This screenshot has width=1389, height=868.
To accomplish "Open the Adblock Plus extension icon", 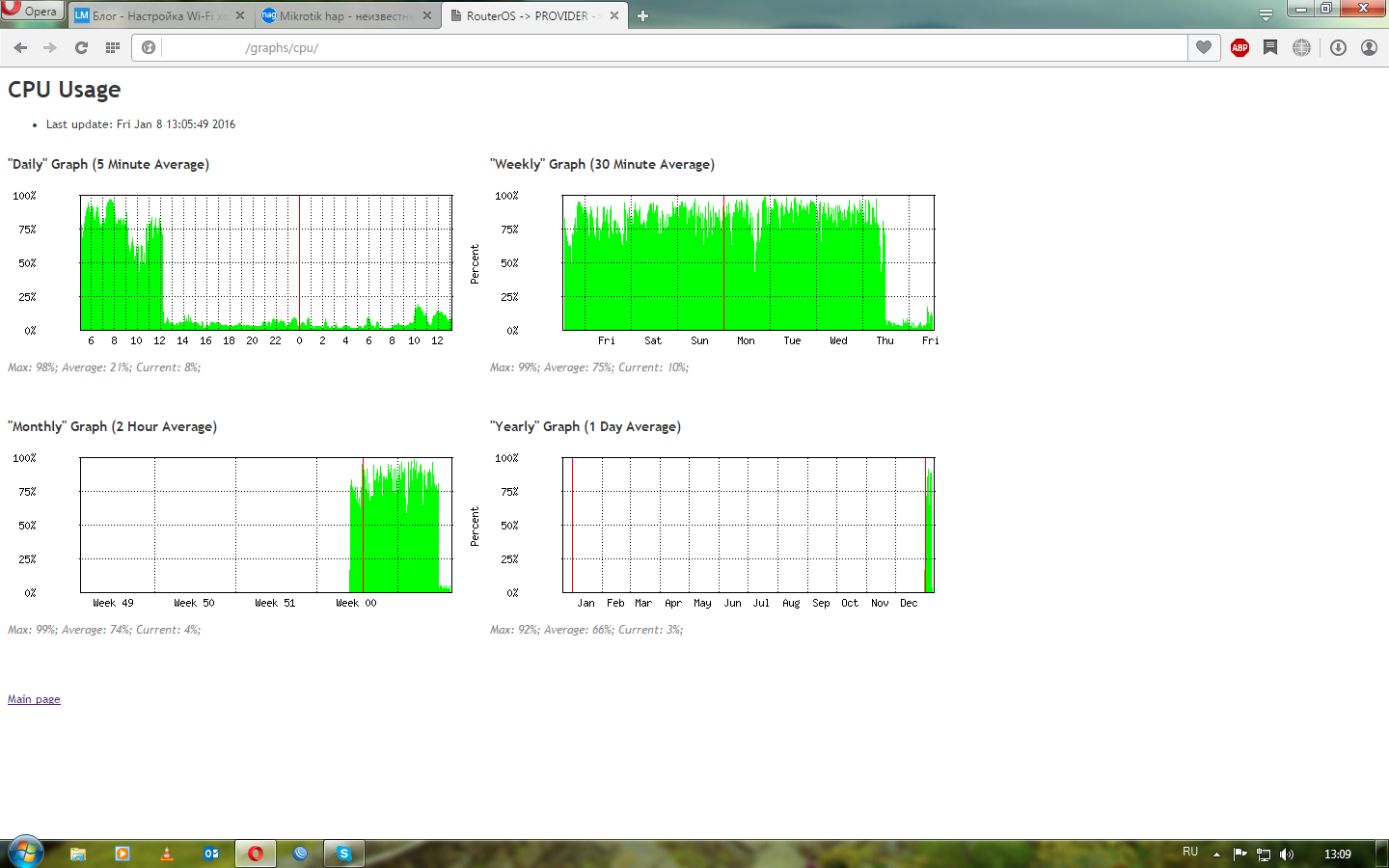I will coord(1240,47).
